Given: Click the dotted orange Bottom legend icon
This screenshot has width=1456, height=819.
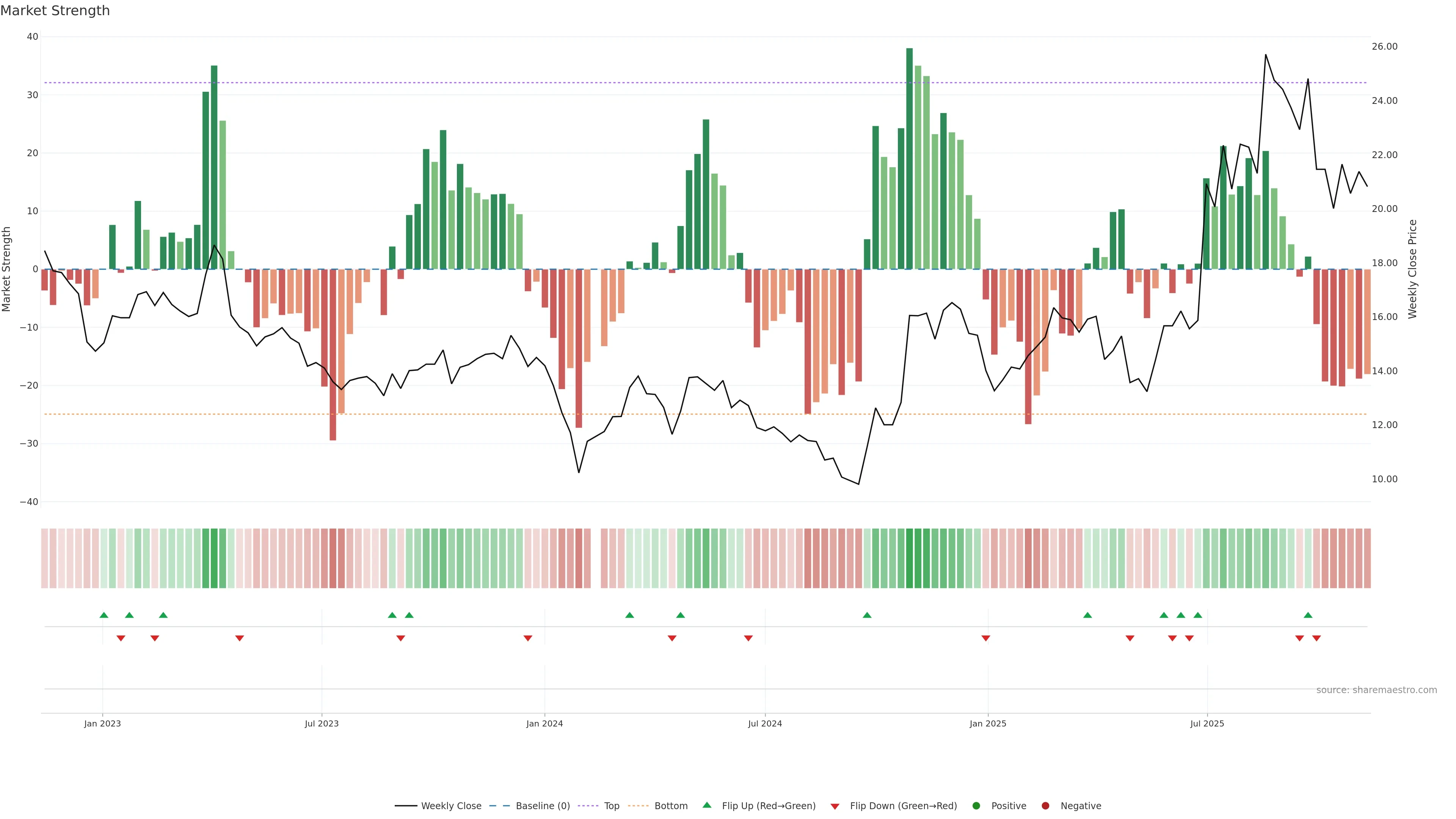Looking at the screenshot, I should 638,805.
